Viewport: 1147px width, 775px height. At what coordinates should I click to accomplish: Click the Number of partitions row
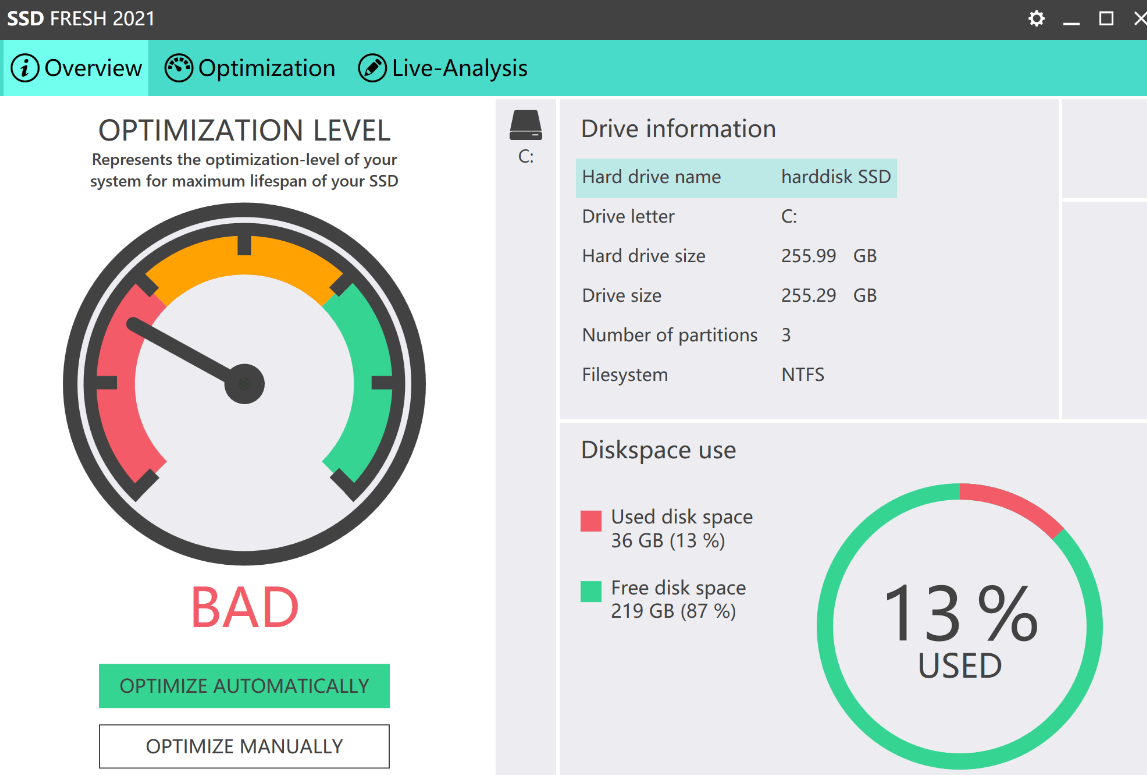pyautogui.click(x=700, y=335)
